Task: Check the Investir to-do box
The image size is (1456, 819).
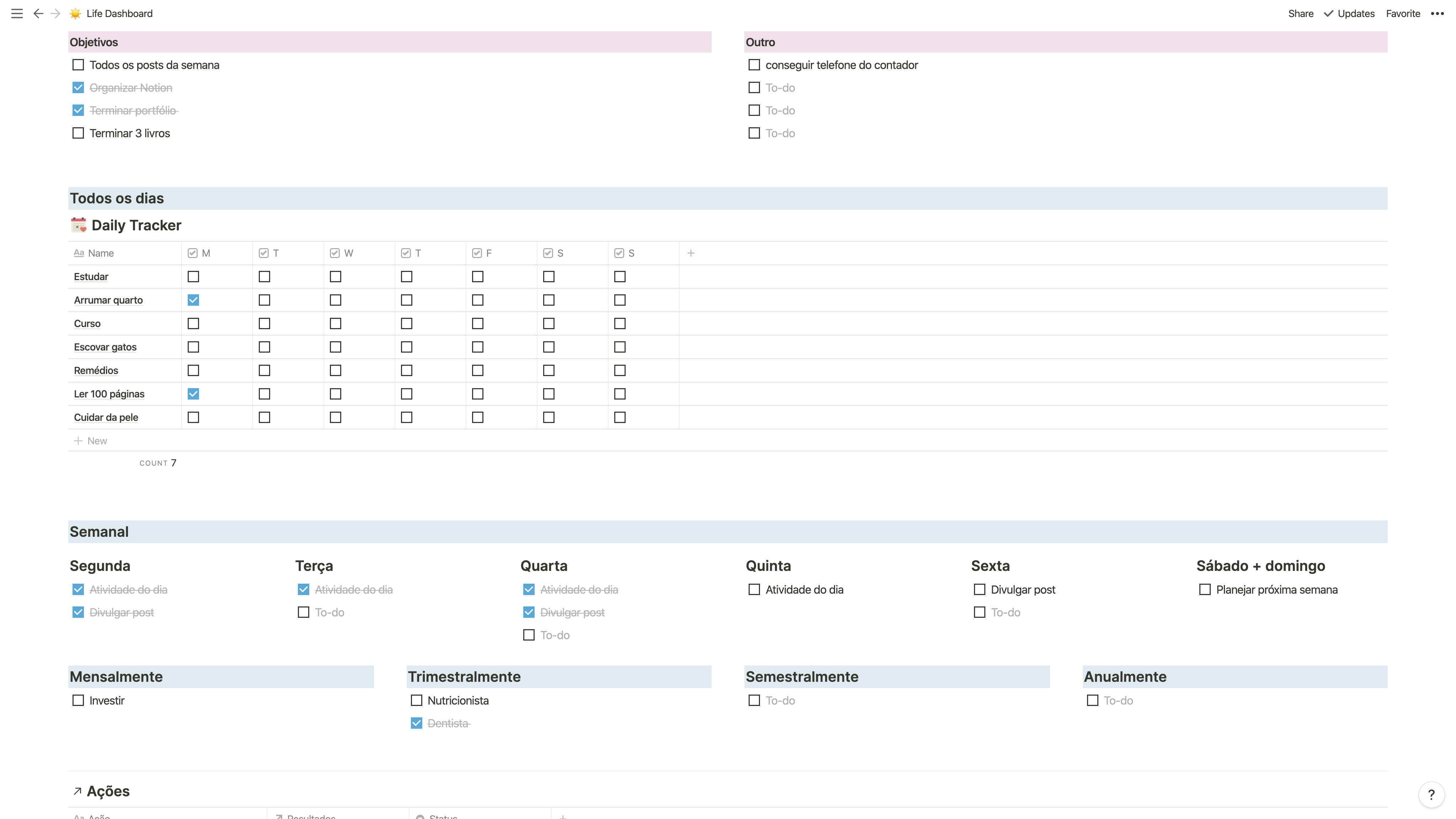Action: point(78,700)
